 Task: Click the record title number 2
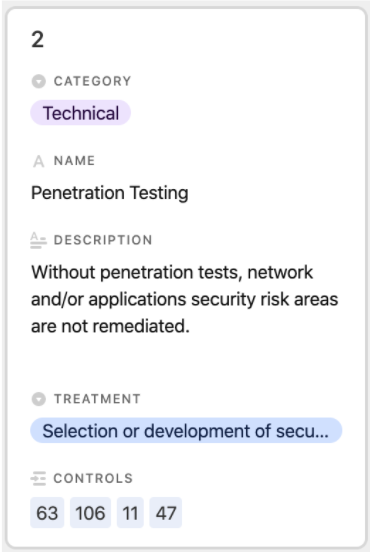point(38,39)
